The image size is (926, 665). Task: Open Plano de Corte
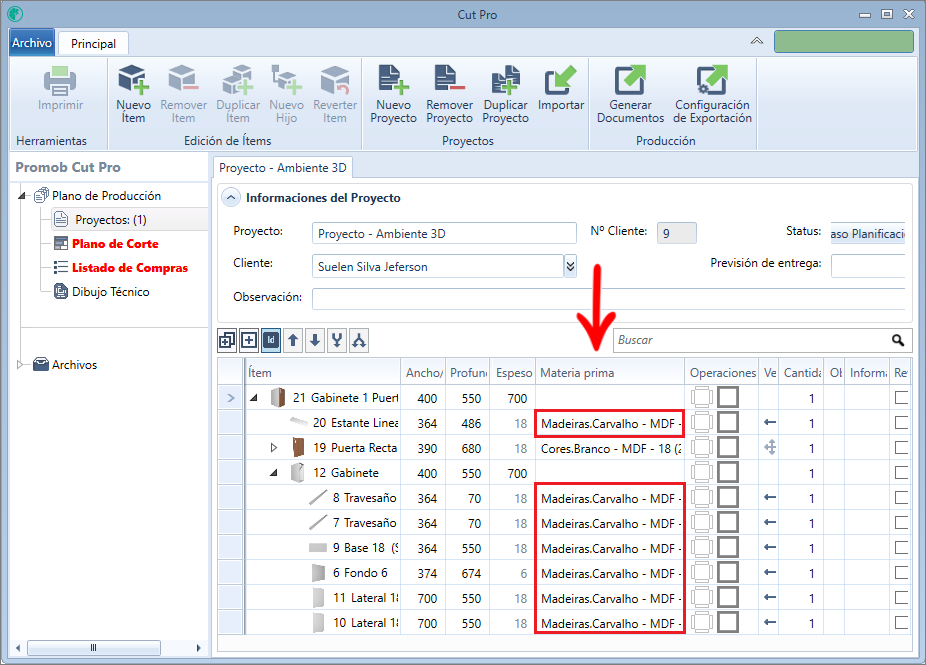pyautogui.click(x=115, y=243)
